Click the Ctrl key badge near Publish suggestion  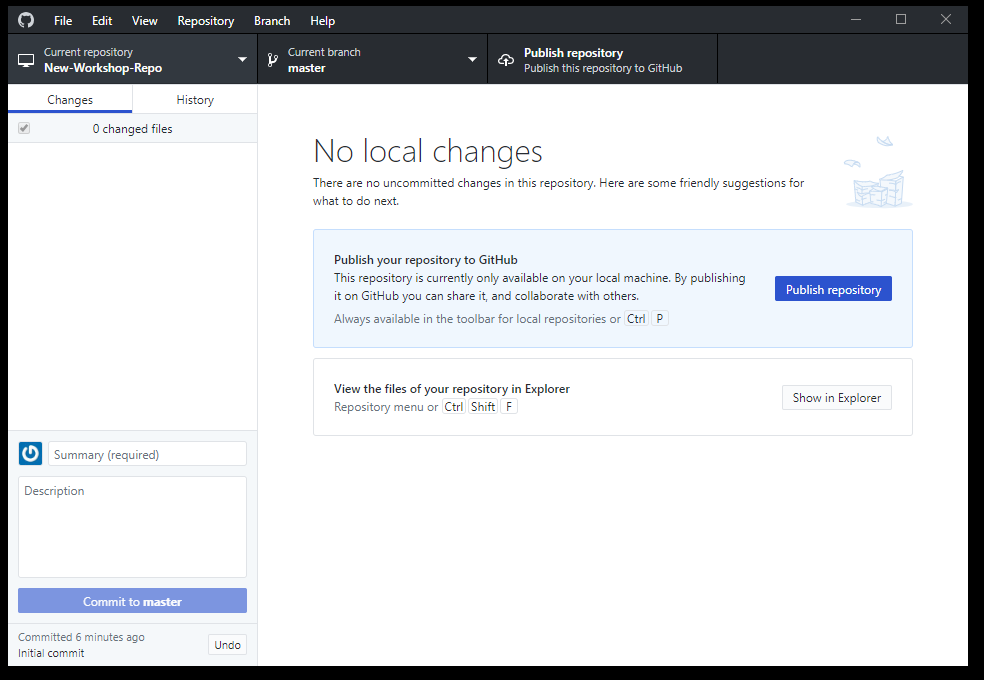click(x=636, y=318)
